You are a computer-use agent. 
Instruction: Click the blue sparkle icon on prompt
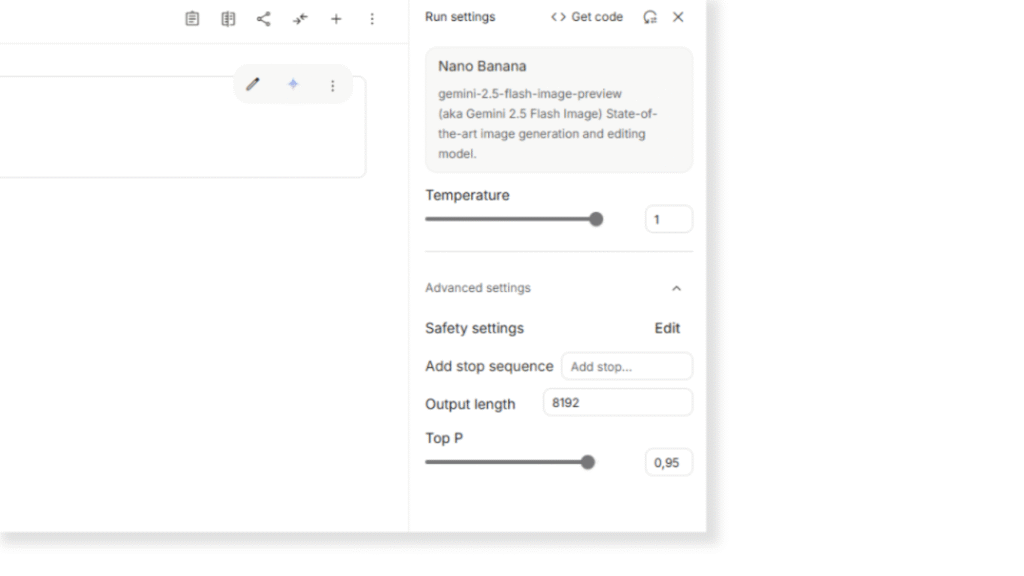[x=293, y=85]
